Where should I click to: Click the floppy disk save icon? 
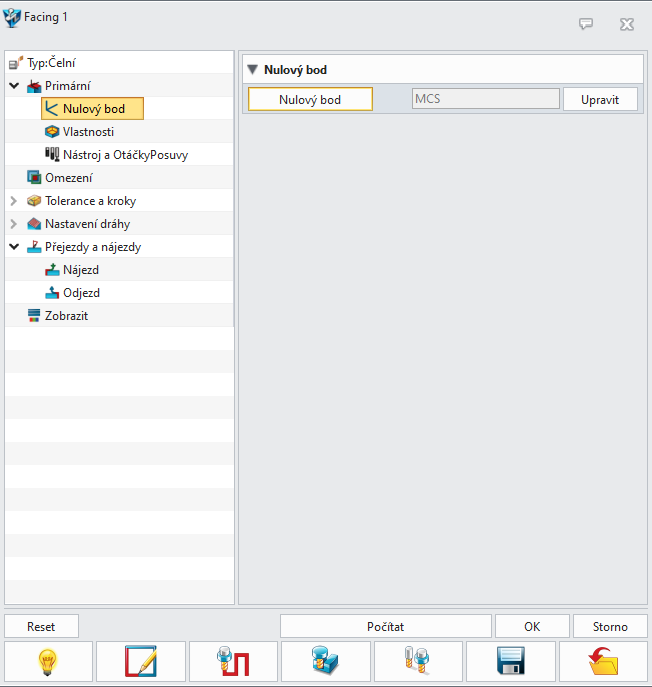coord(511,661)
